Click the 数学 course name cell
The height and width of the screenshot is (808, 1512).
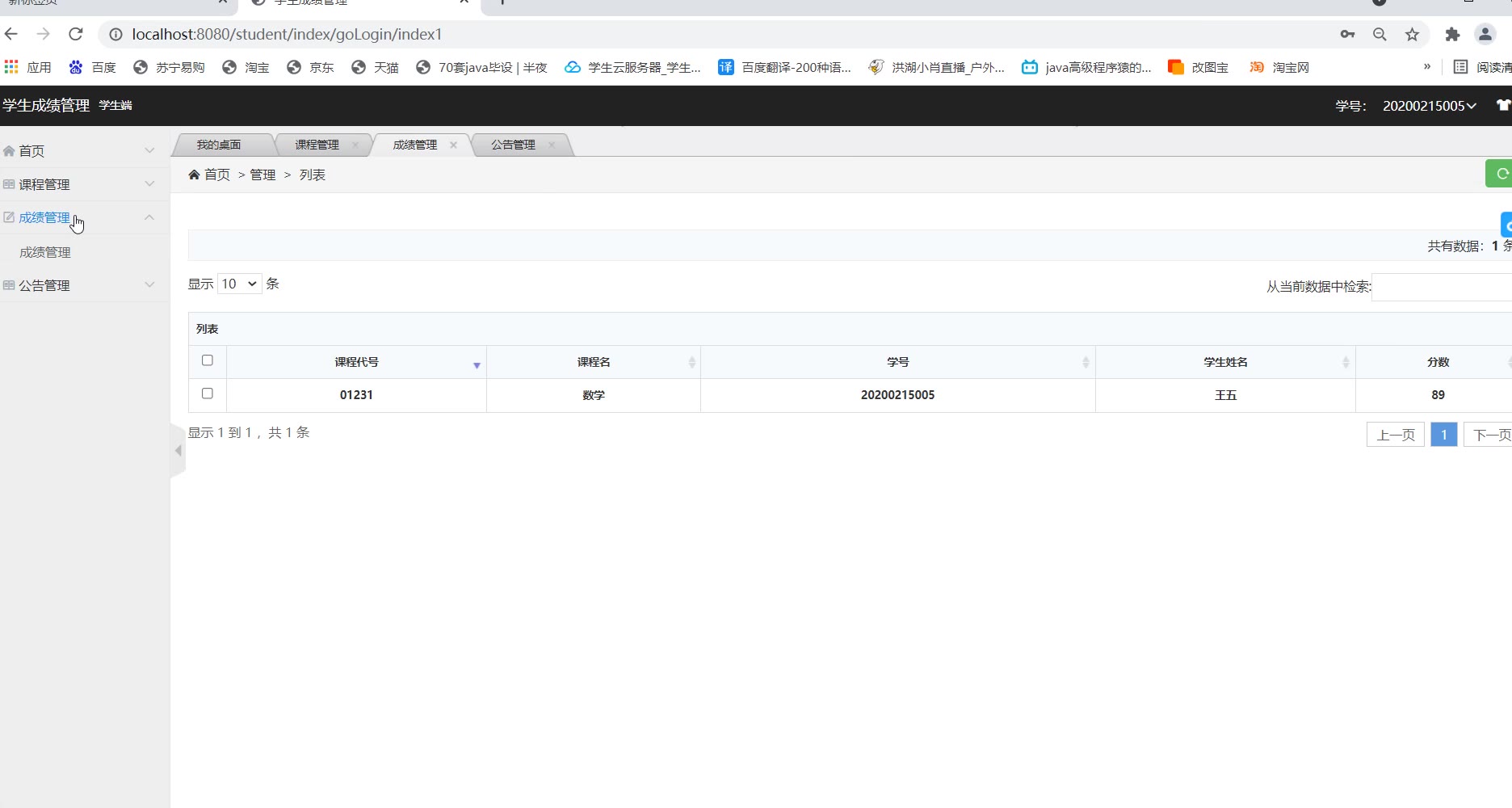pos(594,395)
